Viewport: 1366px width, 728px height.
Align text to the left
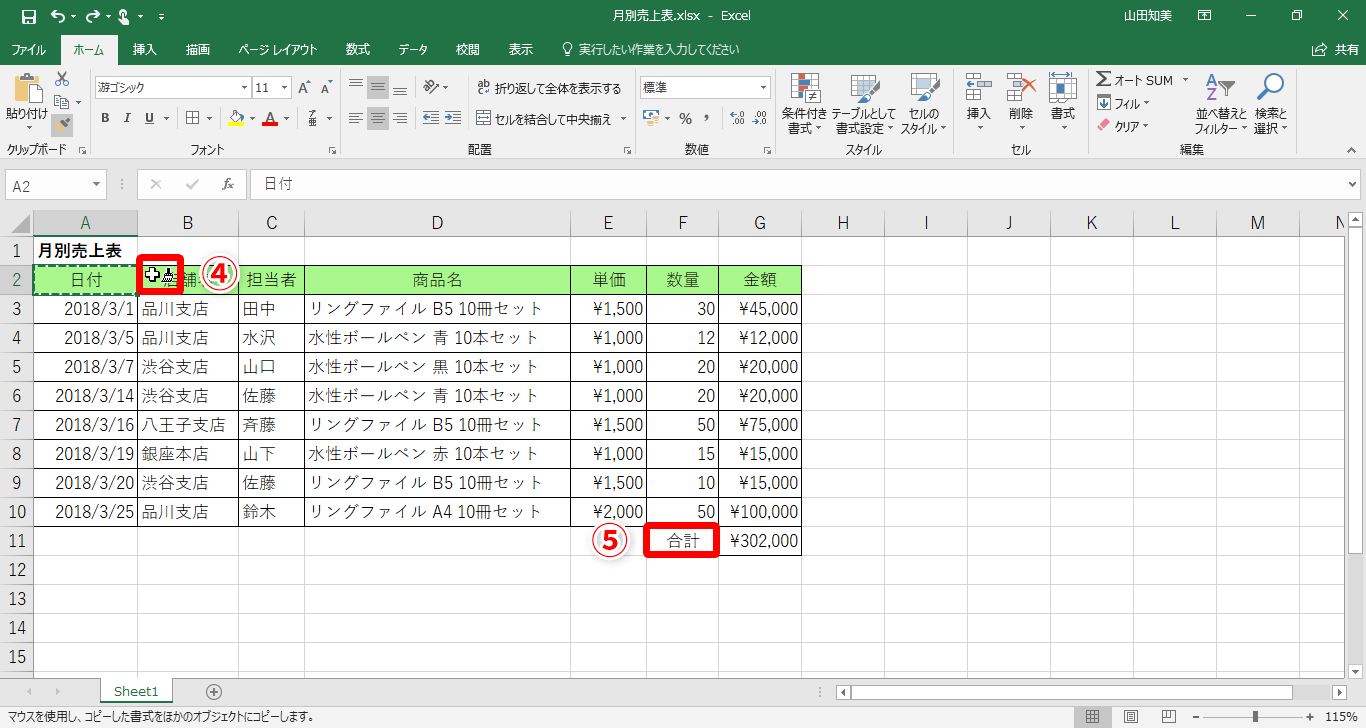[x=356, y=119]
